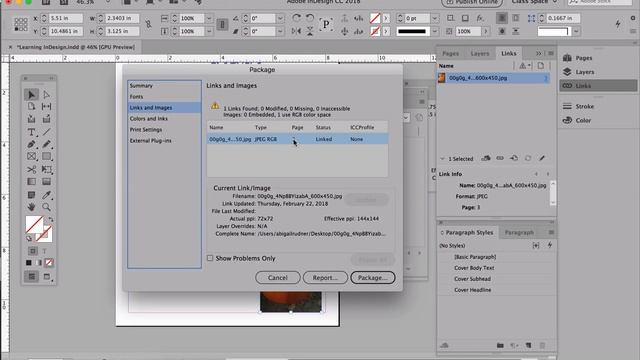Image resolution: width=640 pixels, height=360 pixels.
Task: Select the Eyedropper tool
Action: pyautogui.click(x=47, y=195)
